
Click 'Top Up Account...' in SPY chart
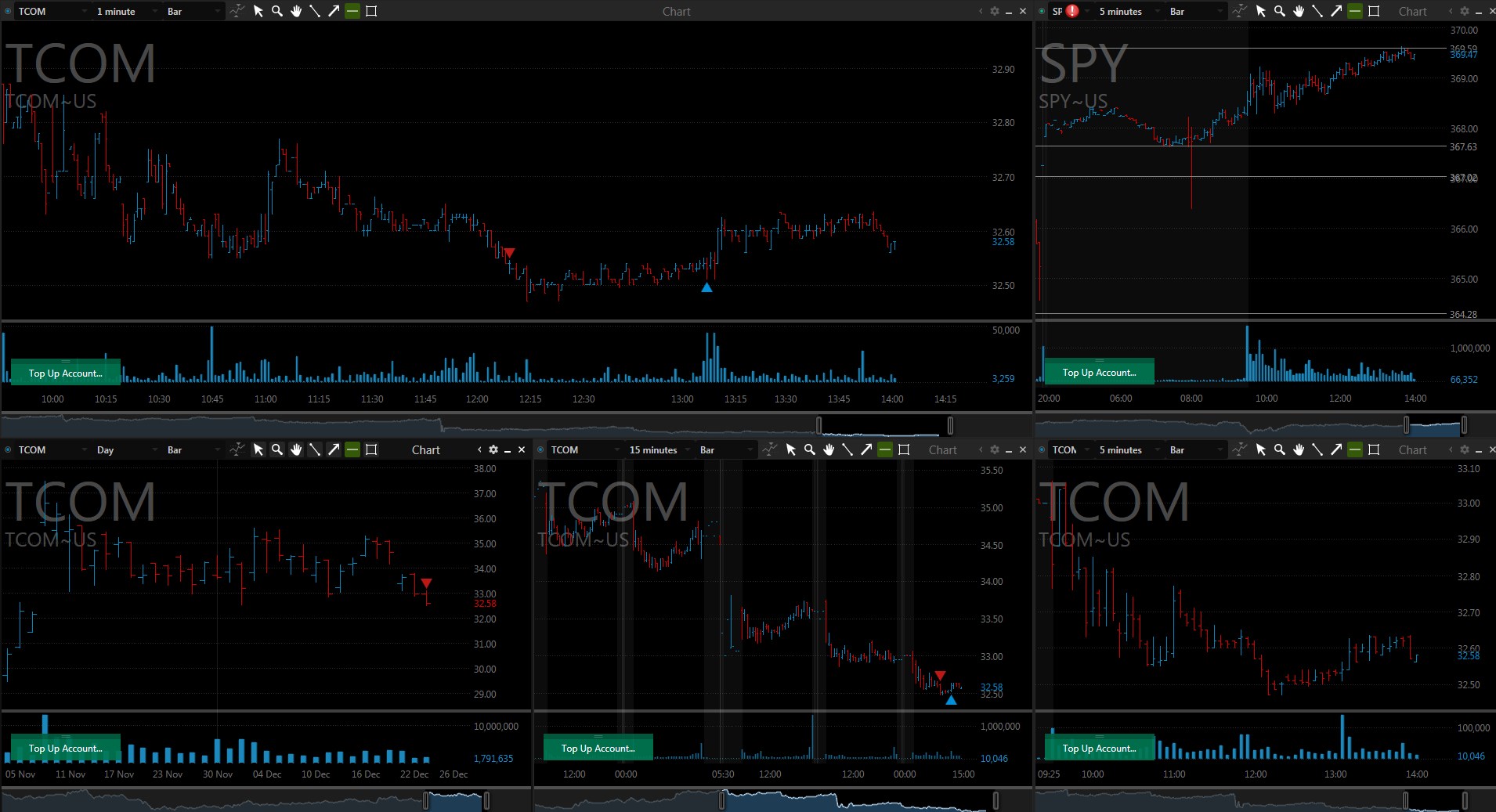[1100, 372]
